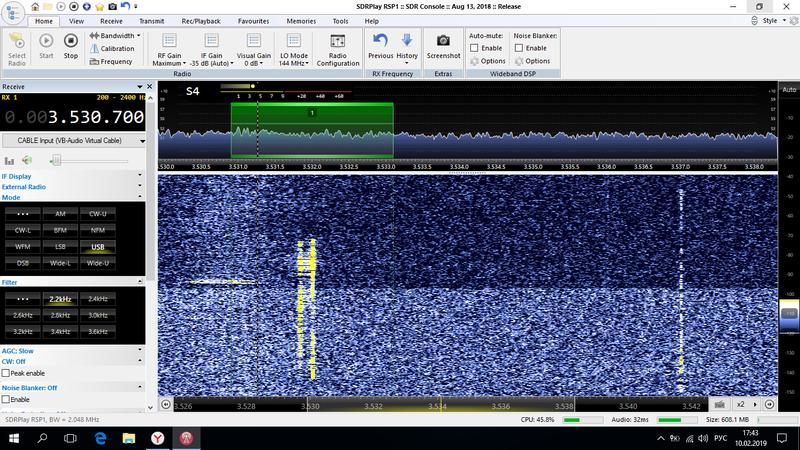The image size is (800, 450).
Task: Select the 2.4kHz filter
Action: pos(97,299)
